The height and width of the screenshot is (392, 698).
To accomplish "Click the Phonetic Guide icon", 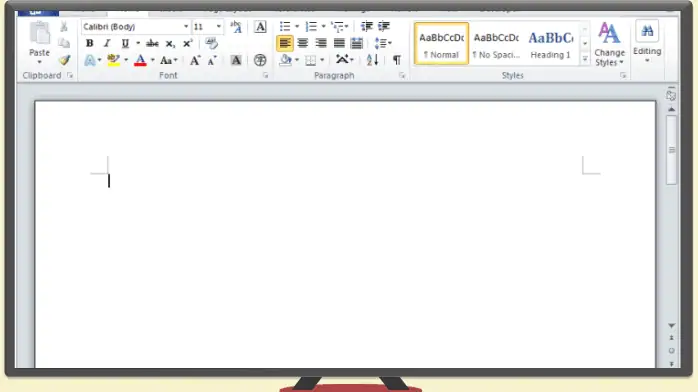I will click(236, 27).
